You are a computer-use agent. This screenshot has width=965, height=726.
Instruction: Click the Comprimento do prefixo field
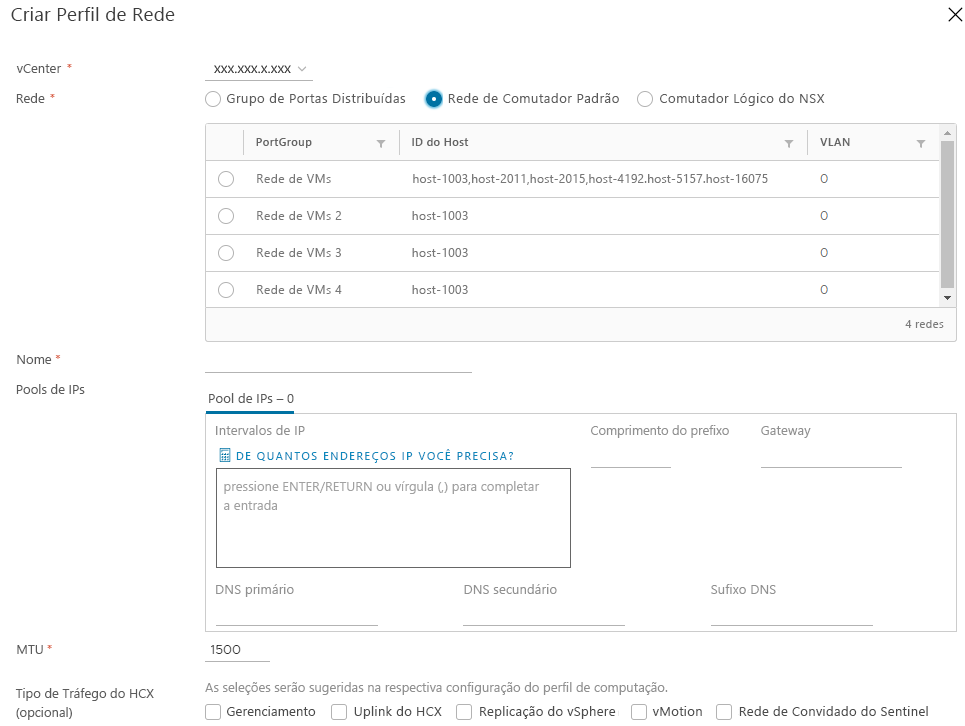(x=631, y=458)
